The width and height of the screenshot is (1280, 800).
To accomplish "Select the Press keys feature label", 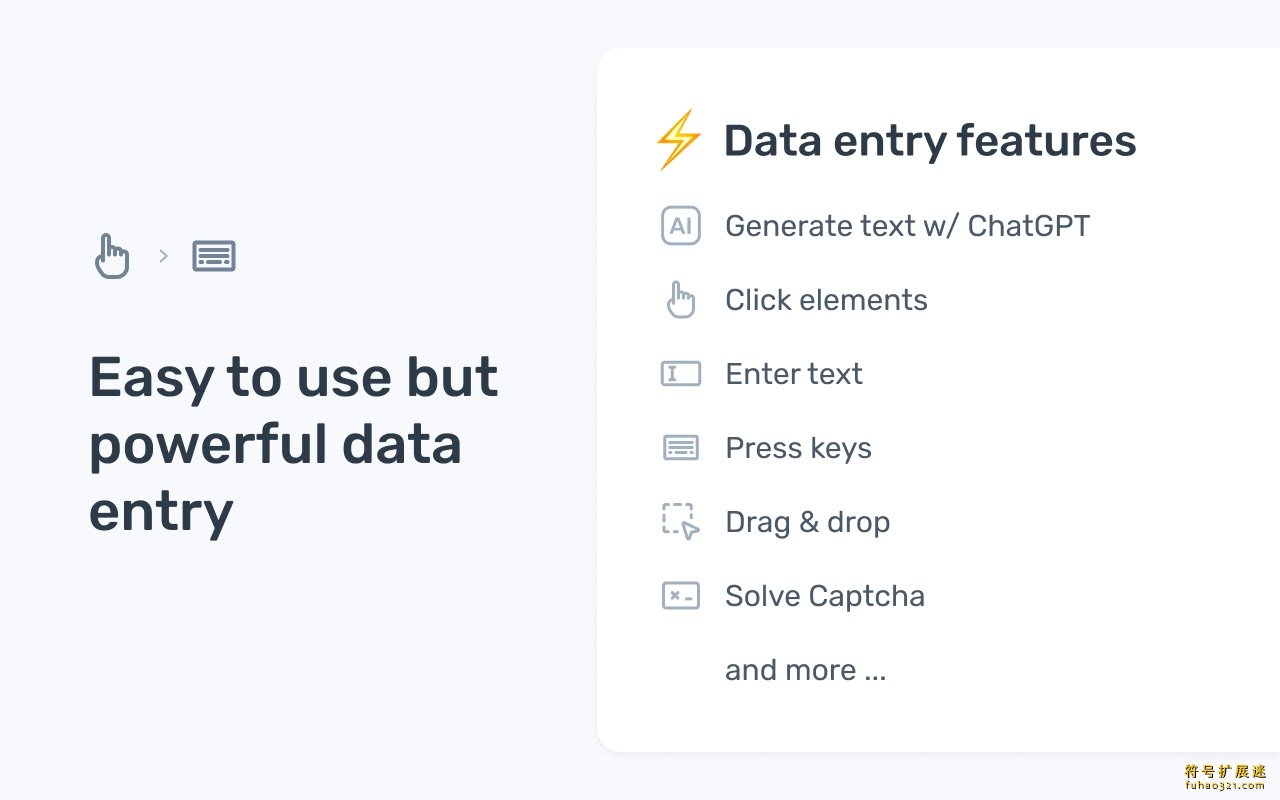I will pyautogui.click(x=798, y=448).
